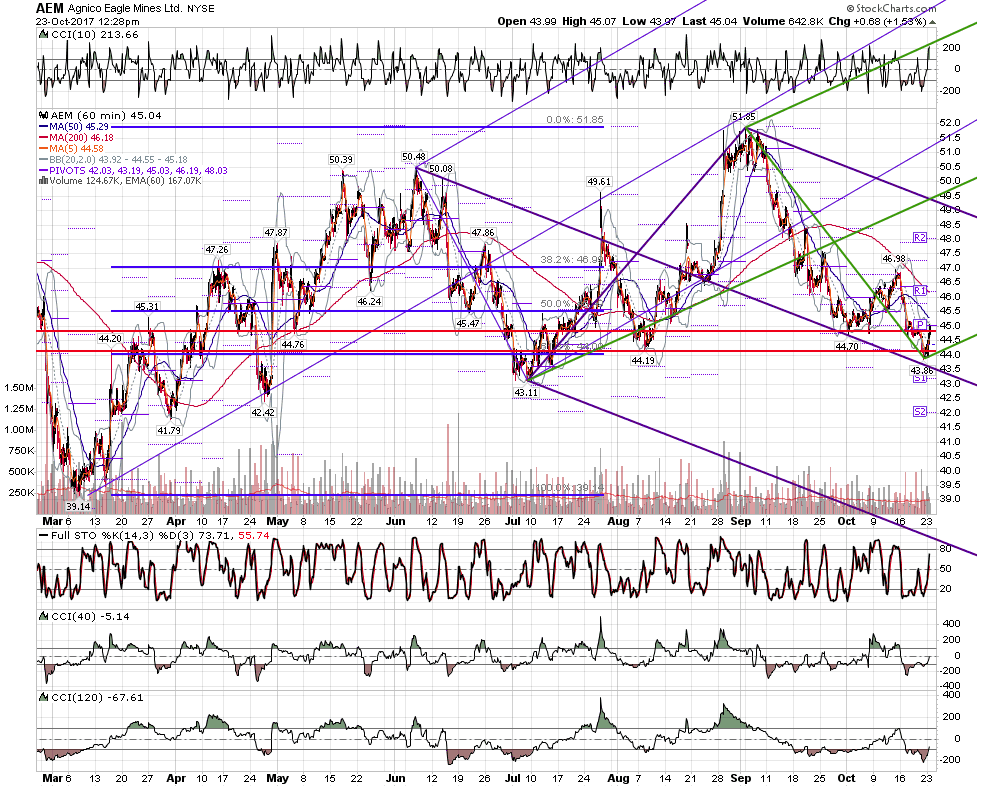The height and width of the screenshot is (793, 986).
Task: Click the 46.98 October high label
Action: click(894, 258)
